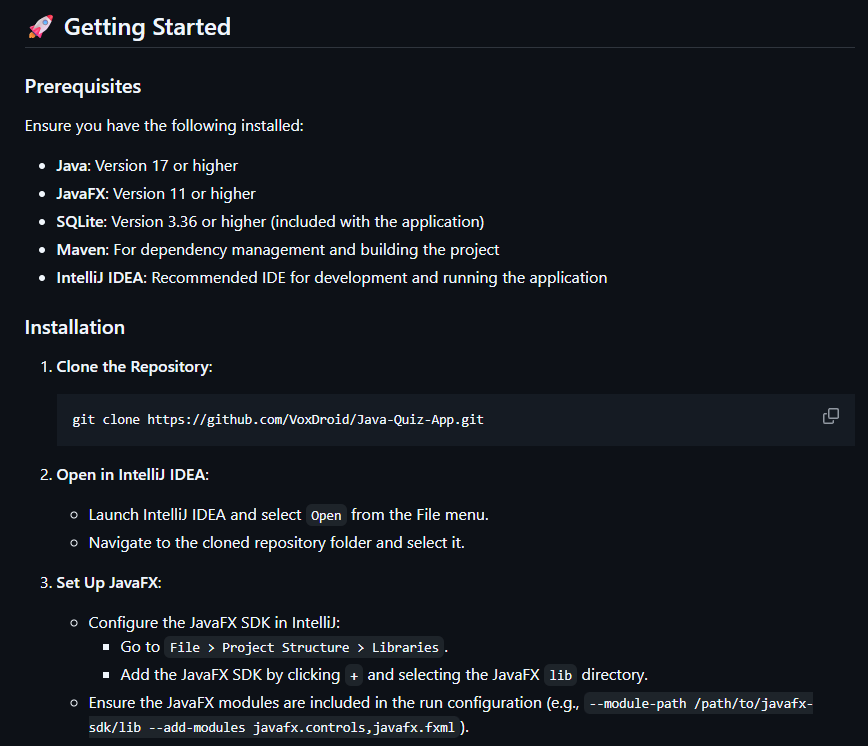
Task: Click the inline lib code snippet
Action: [560, 675]
